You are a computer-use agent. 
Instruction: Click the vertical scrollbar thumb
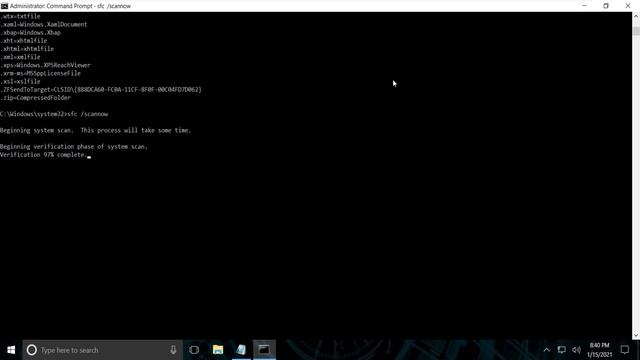pyautogui.click(x=636, y=31)
